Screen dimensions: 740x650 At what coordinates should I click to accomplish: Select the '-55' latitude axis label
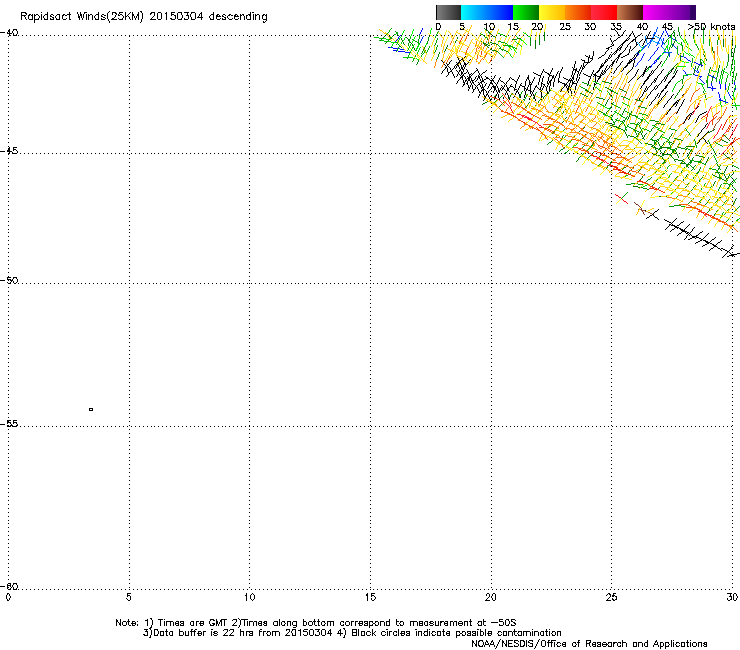click(10, 423)
